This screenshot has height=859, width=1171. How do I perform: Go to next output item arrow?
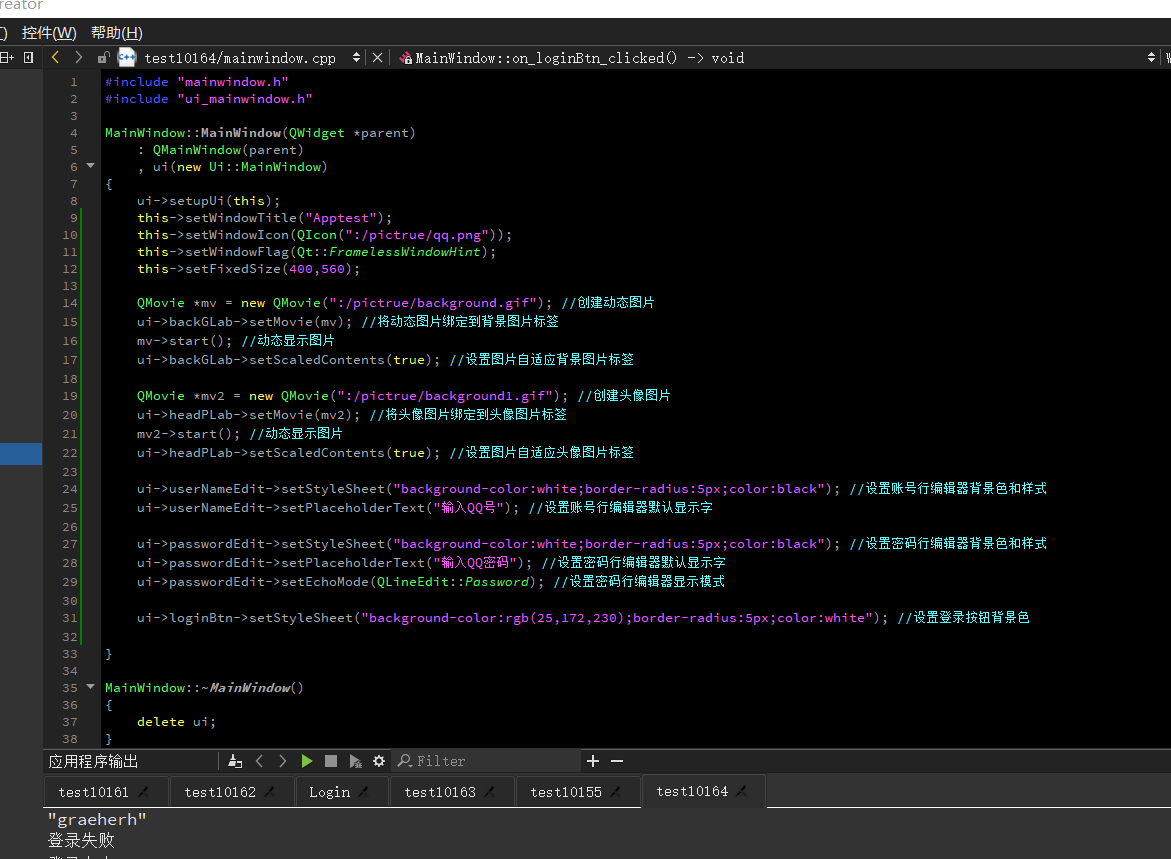click(282, 761)
